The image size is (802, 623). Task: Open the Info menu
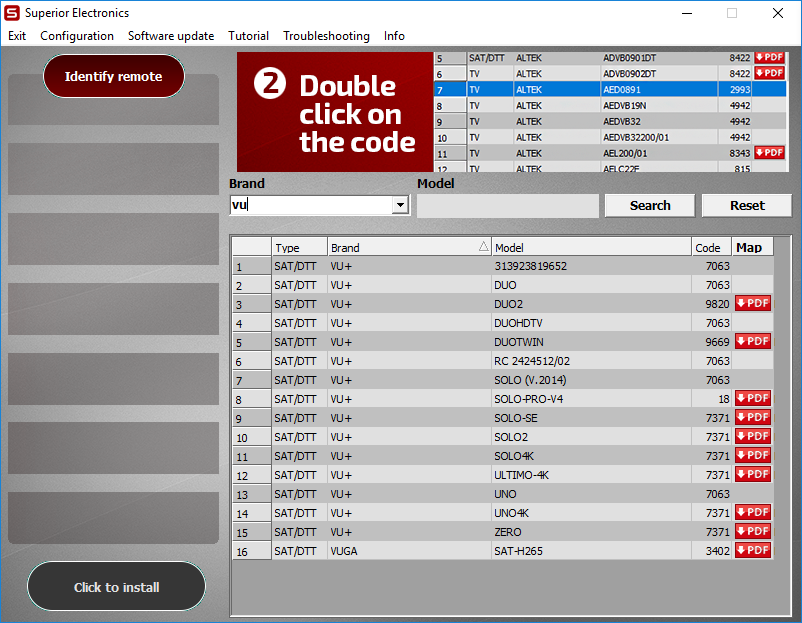[394, 36]
